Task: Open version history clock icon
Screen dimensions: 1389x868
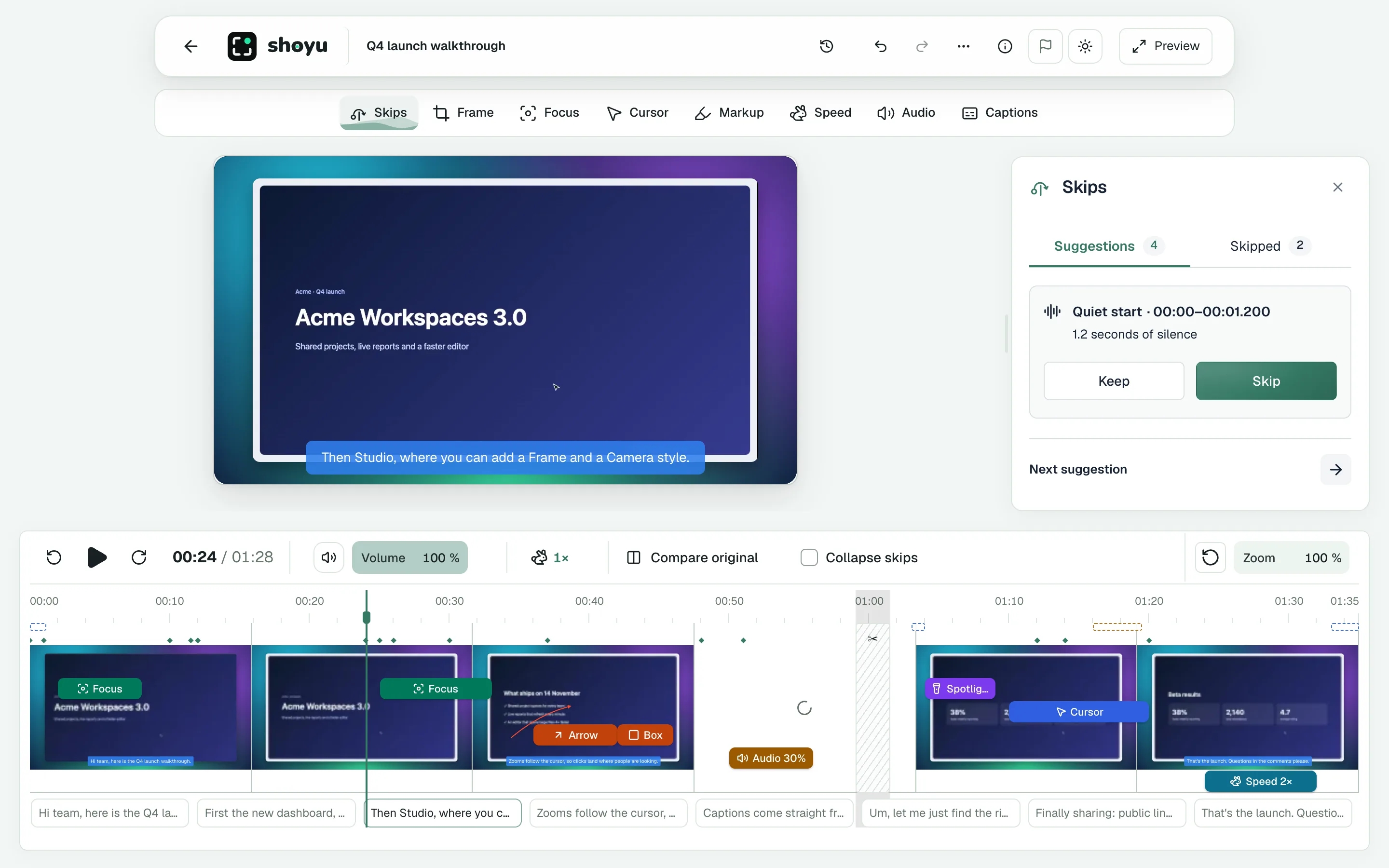Action: click(827, 46)
